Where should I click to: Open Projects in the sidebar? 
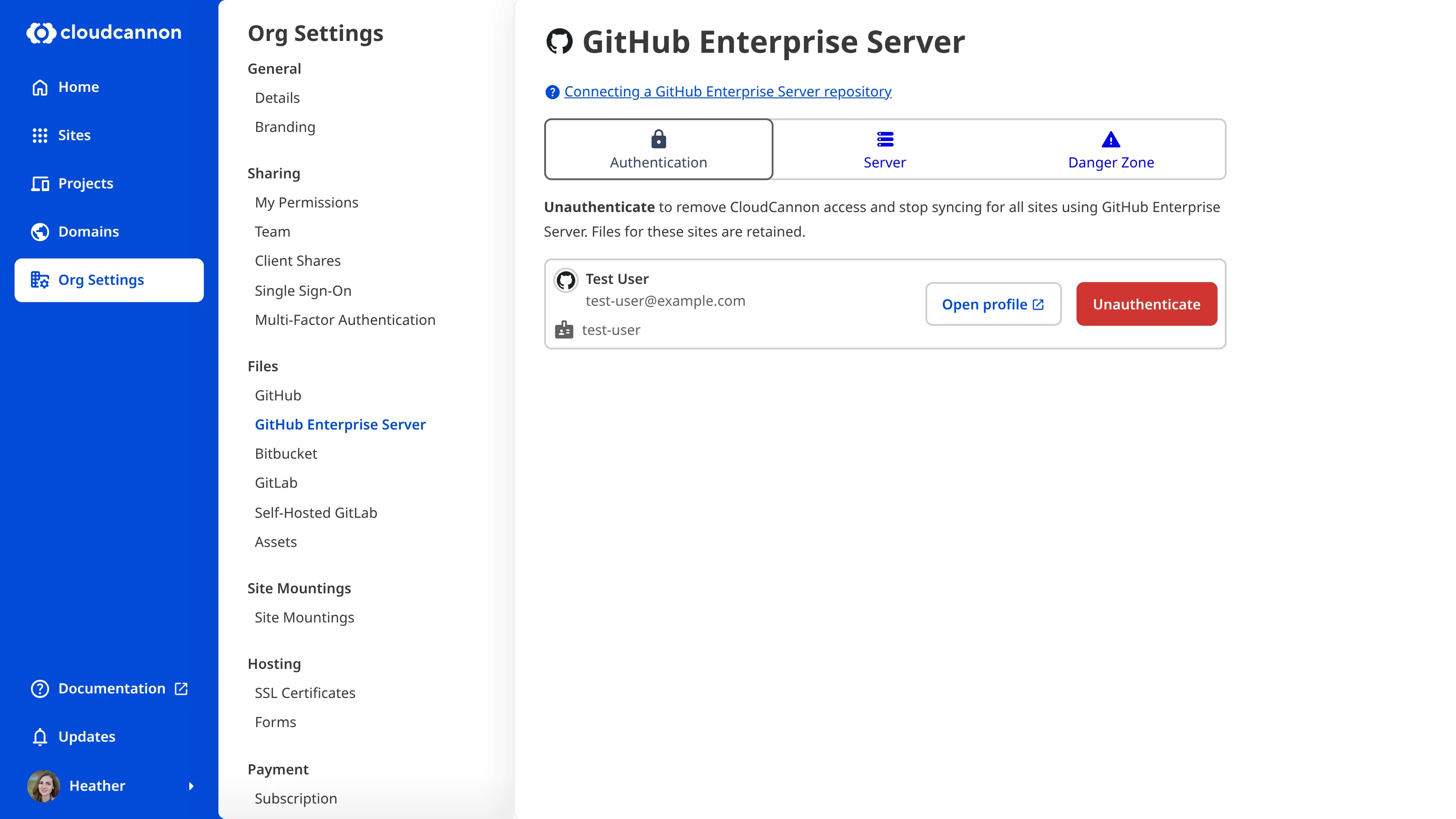point(109,184)
